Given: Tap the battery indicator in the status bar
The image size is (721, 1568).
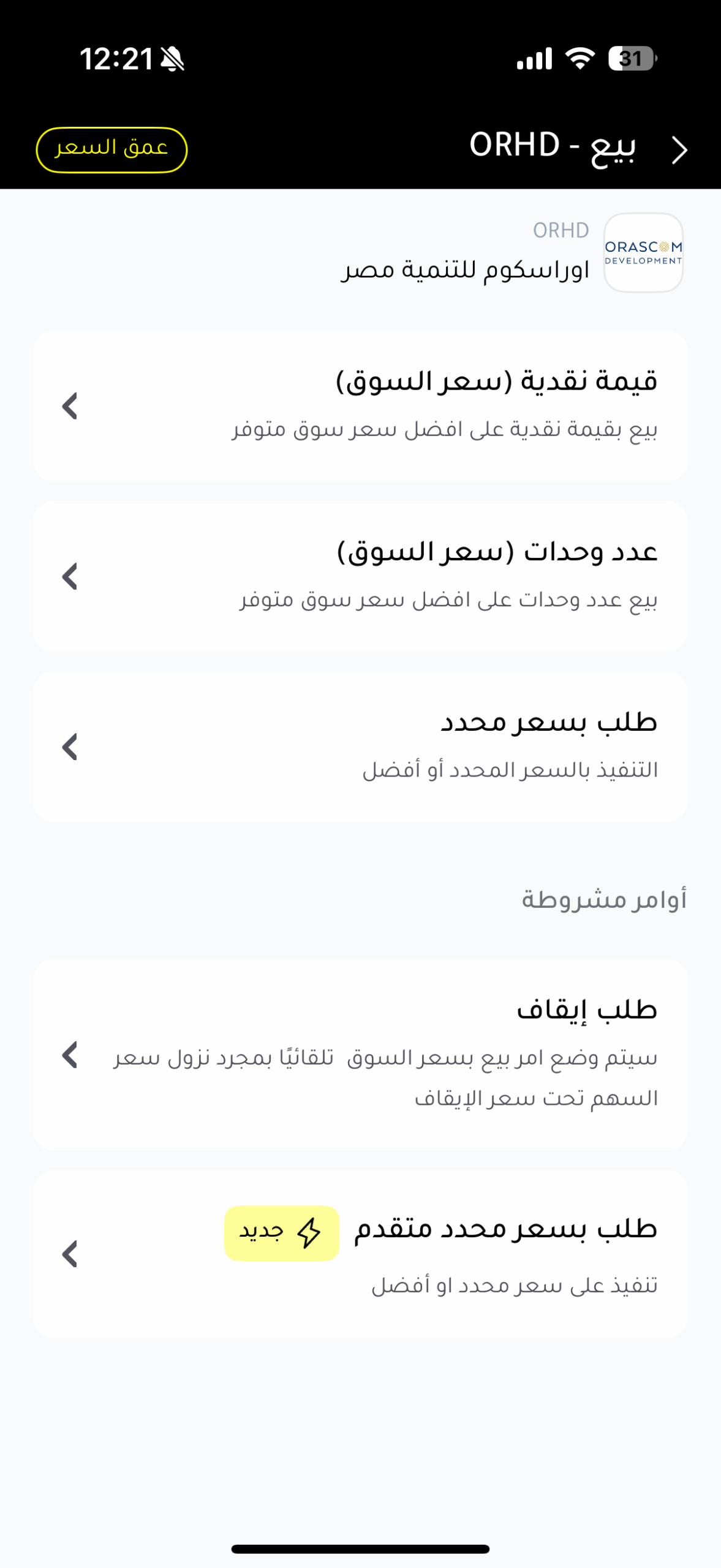Looking at the screenshot, I should pyautogui.click(x=632, y=59).
